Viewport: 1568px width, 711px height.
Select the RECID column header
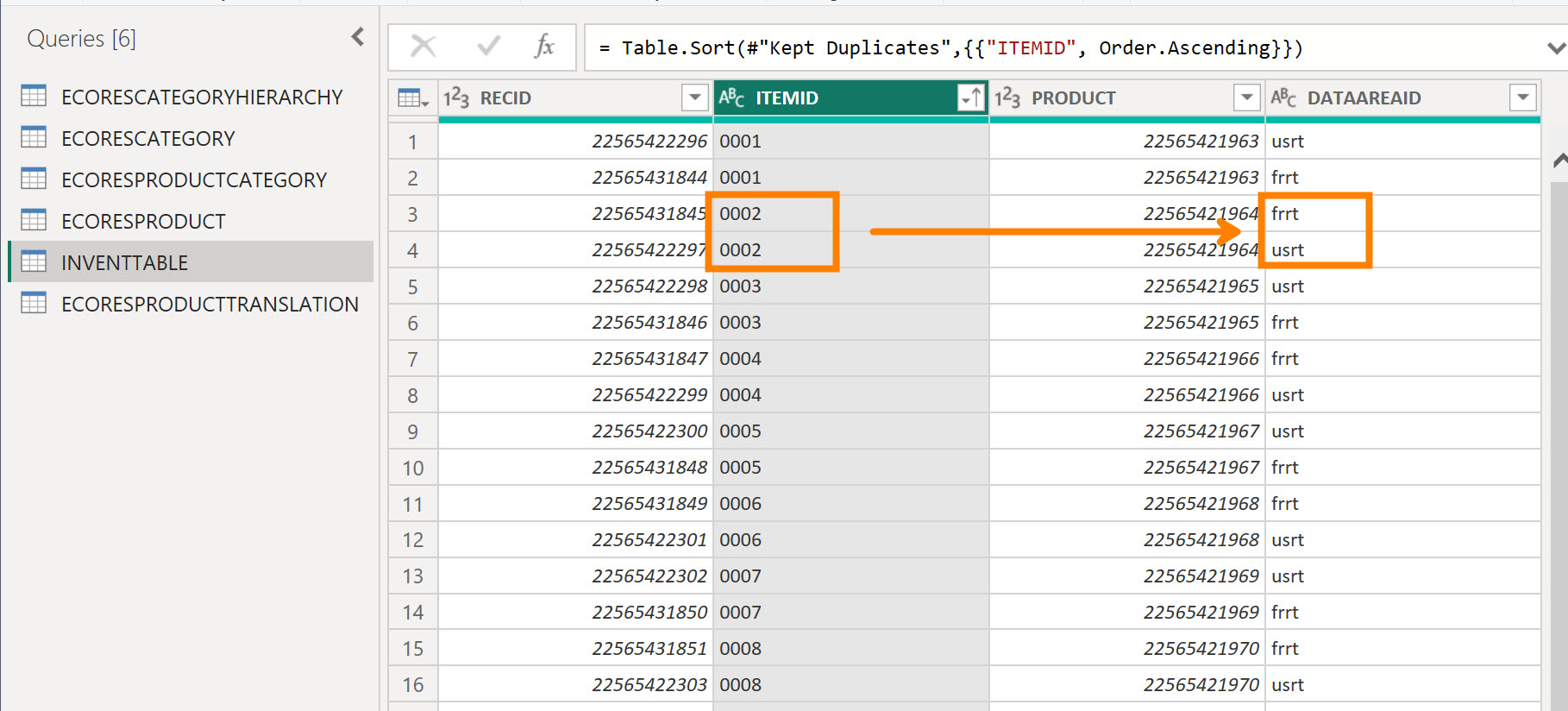[576, 98]
